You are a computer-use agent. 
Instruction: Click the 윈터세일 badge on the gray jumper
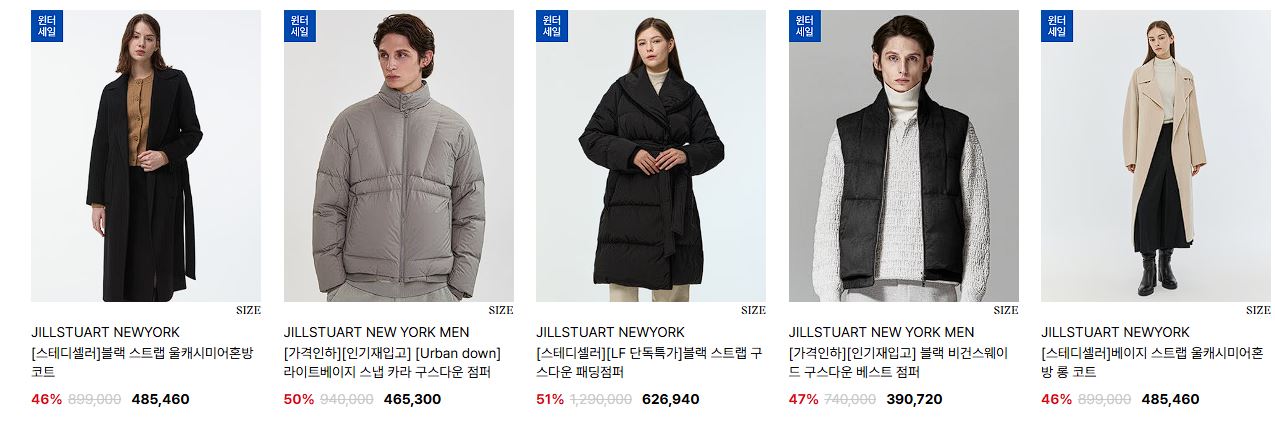pyautogui.click(x=300, y=26)
